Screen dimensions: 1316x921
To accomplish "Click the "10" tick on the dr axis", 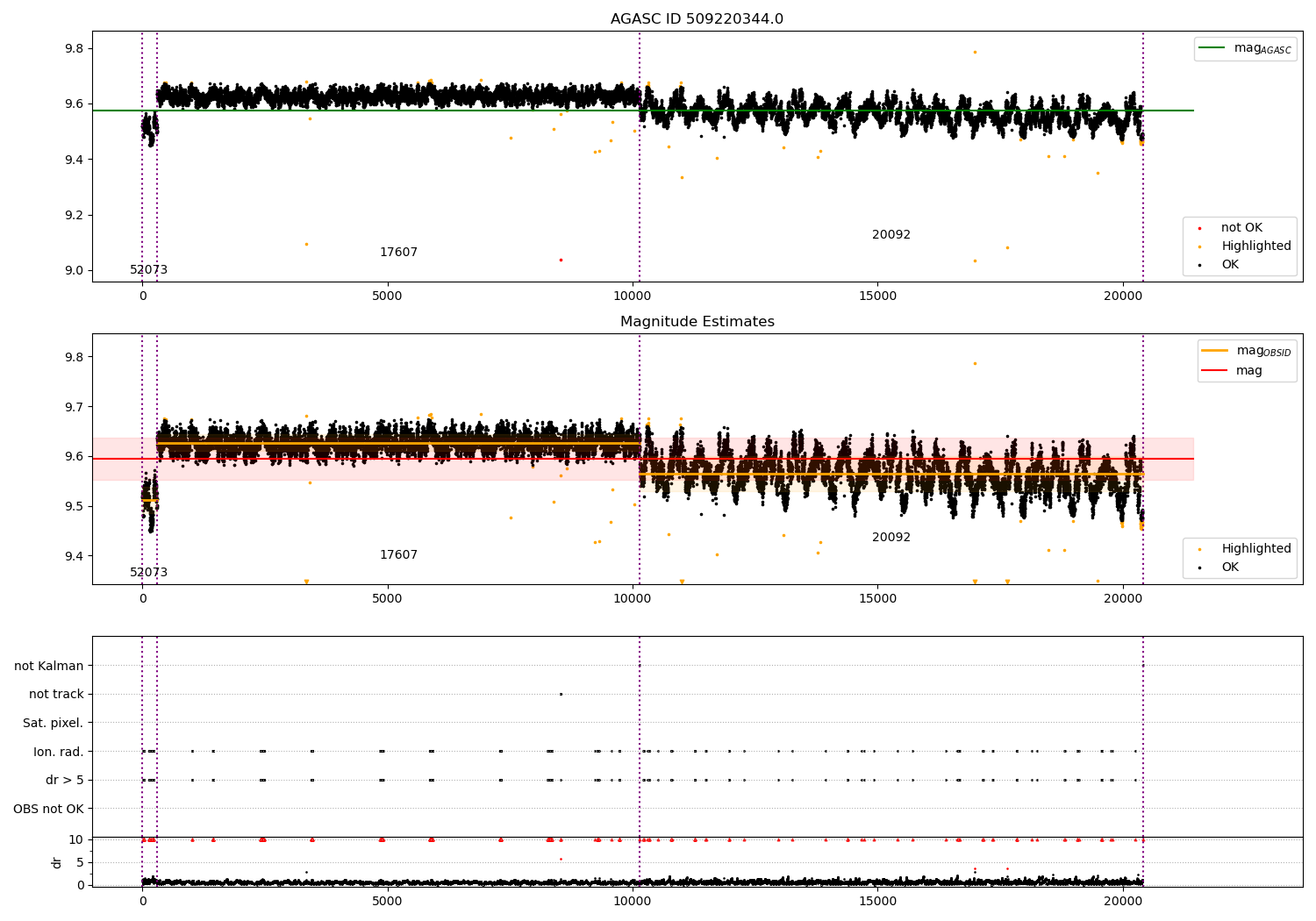I will pos(76,839).
